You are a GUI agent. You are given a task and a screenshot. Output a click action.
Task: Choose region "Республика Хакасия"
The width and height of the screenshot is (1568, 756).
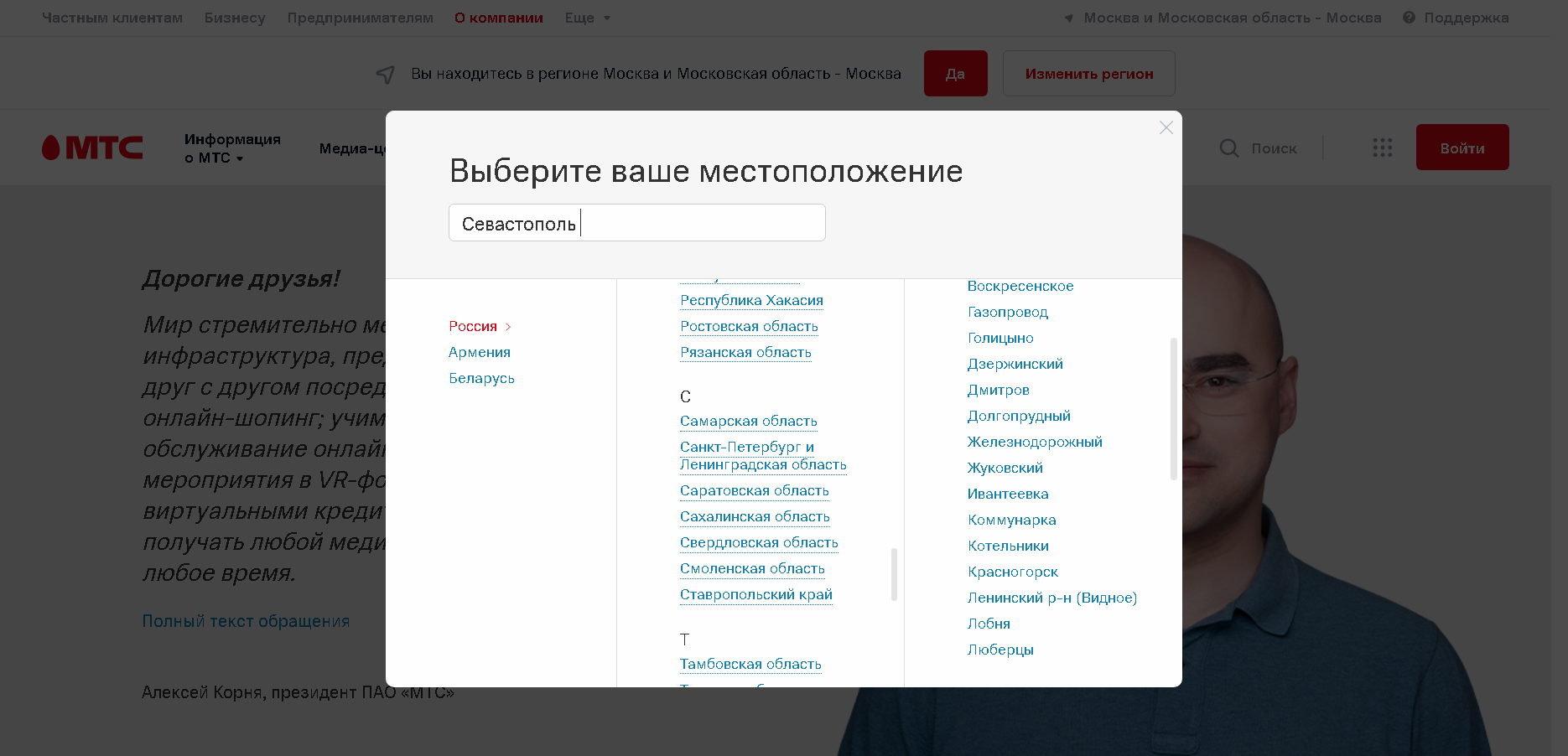click(x=751, y=300)
